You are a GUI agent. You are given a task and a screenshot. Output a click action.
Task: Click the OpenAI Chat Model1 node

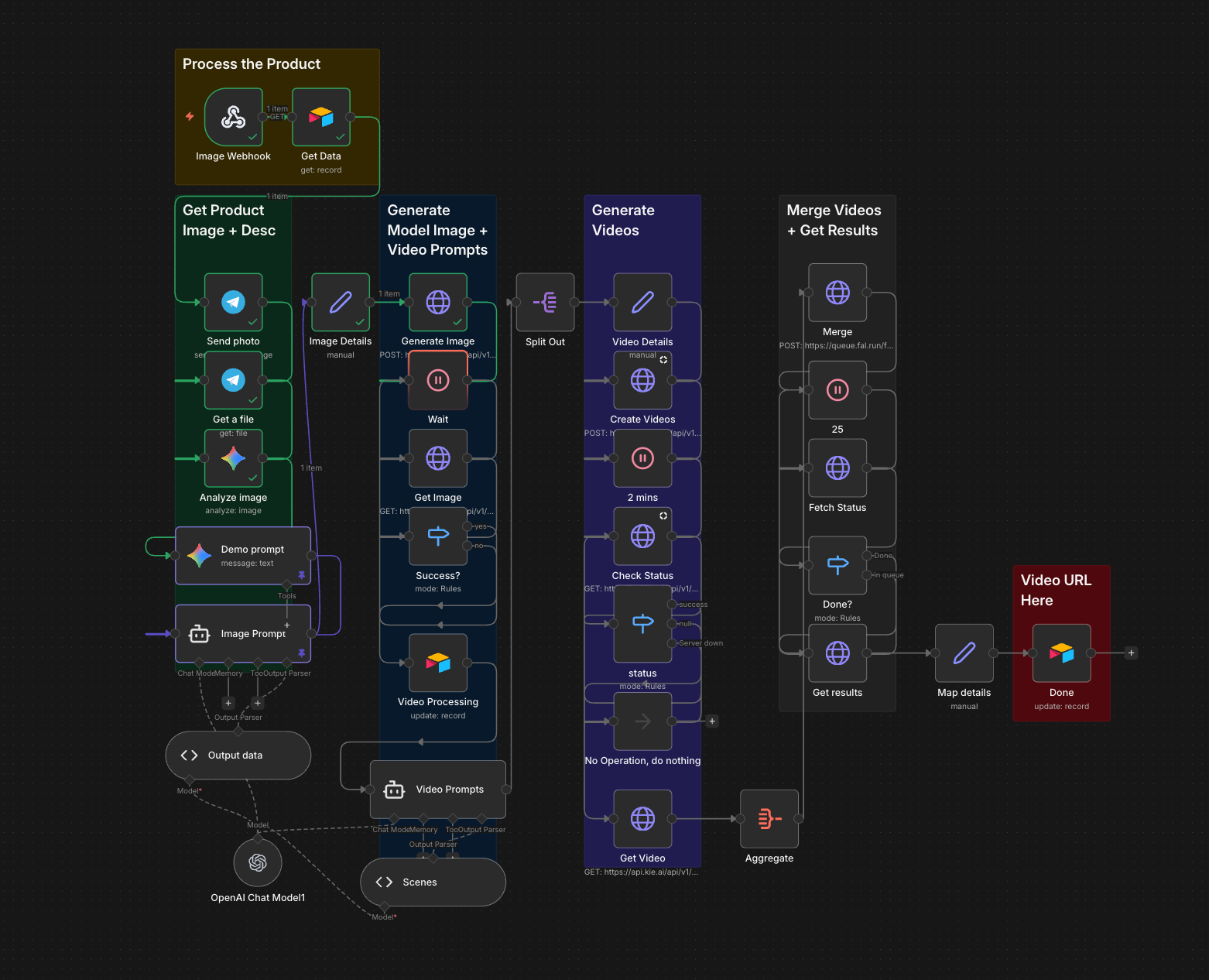click(258, 862)
